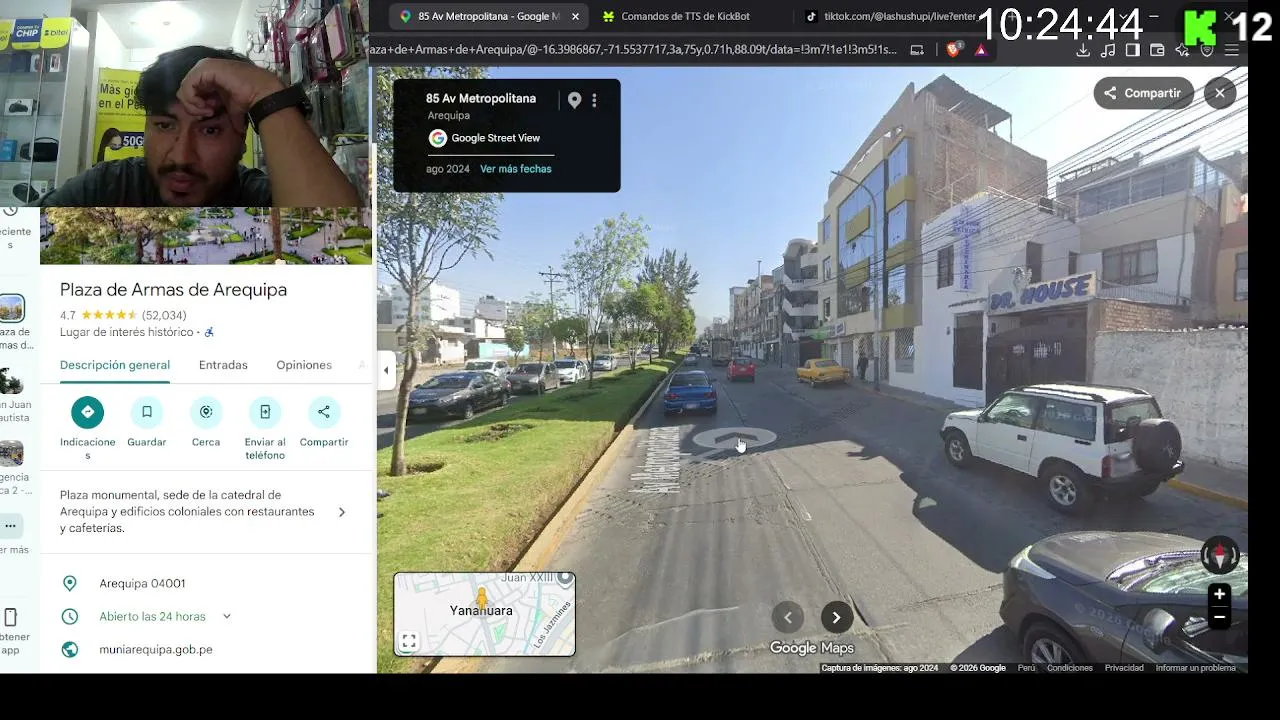Screen dimensions: 1280x720
Task: Click the compass to reset orientation
Action: click(1219, 555)
